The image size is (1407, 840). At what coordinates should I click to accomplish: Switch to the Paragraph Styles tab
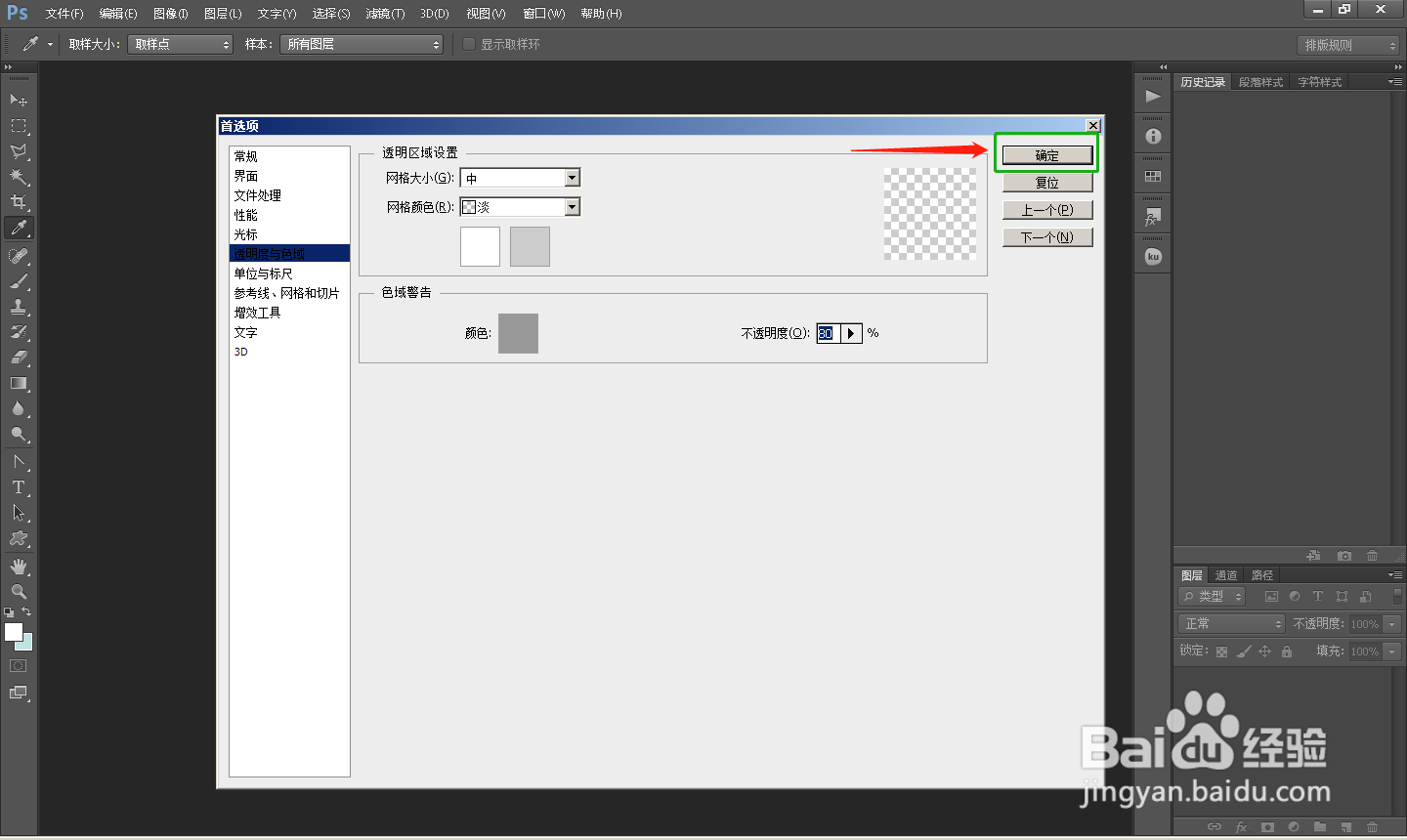point(1260,82)
